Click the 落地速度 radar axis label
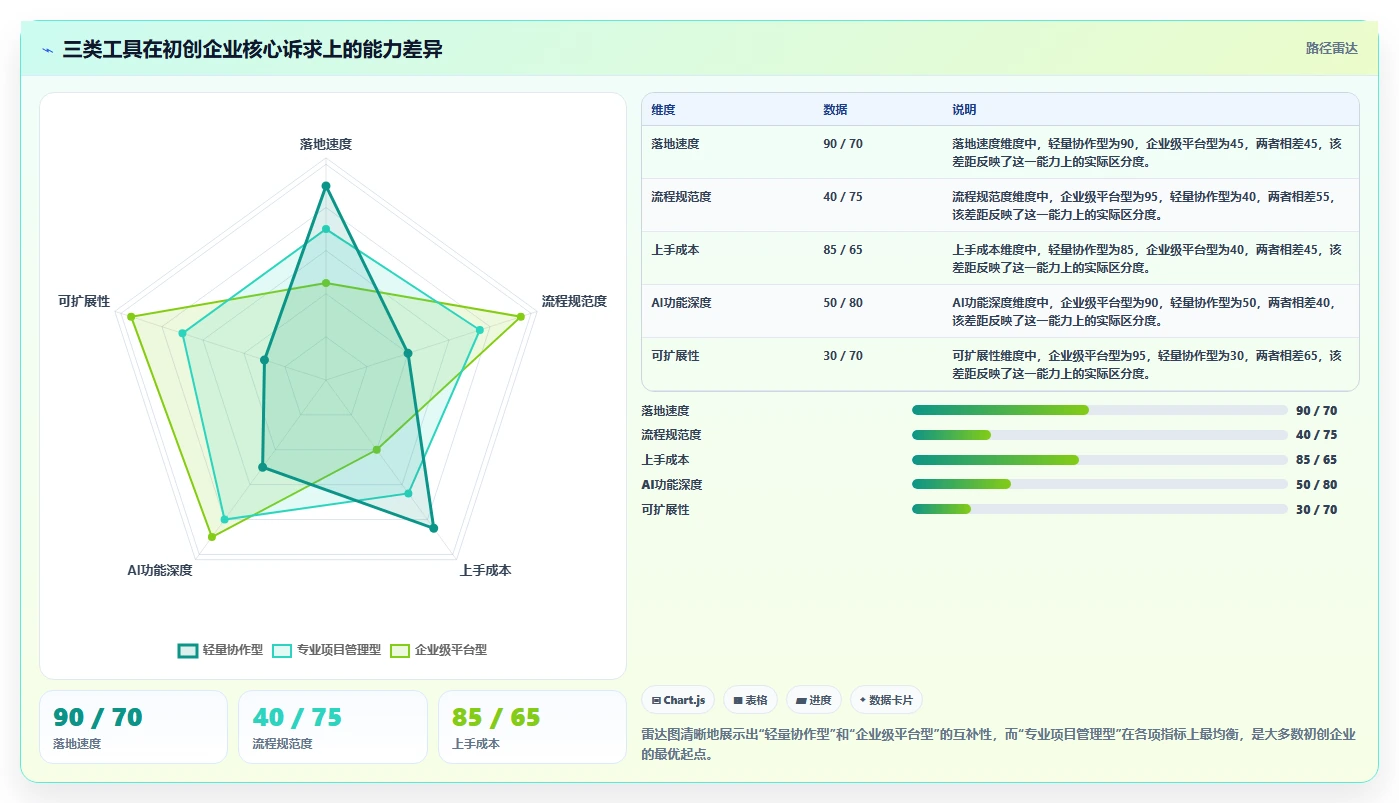1399x803 pixels. click(x=326, y=144)
